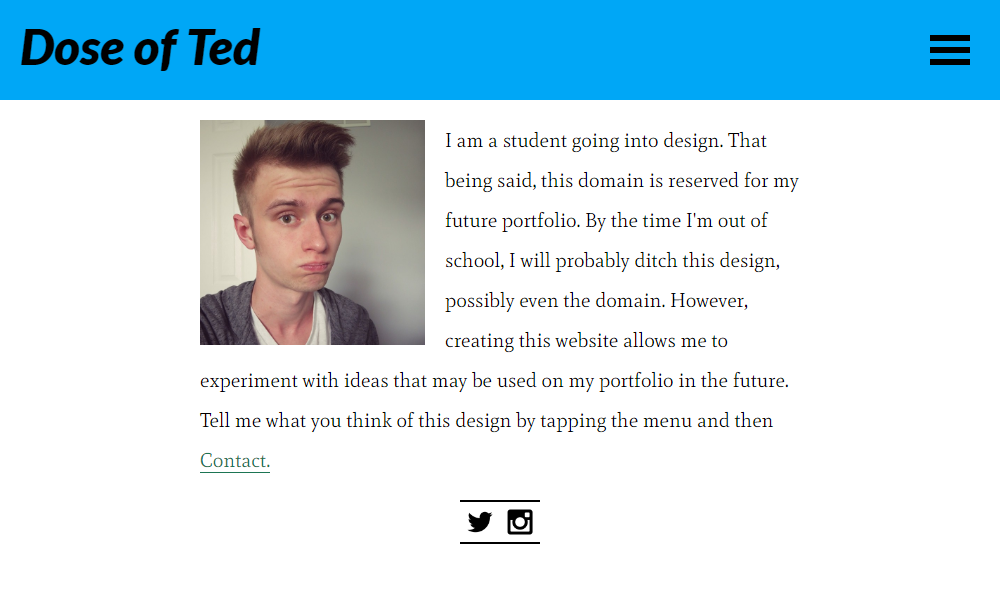The height and width of the screenshot is (600, 1000).
Task: Open the Instagram camera icon link
Action: click(x=520, y=522)
